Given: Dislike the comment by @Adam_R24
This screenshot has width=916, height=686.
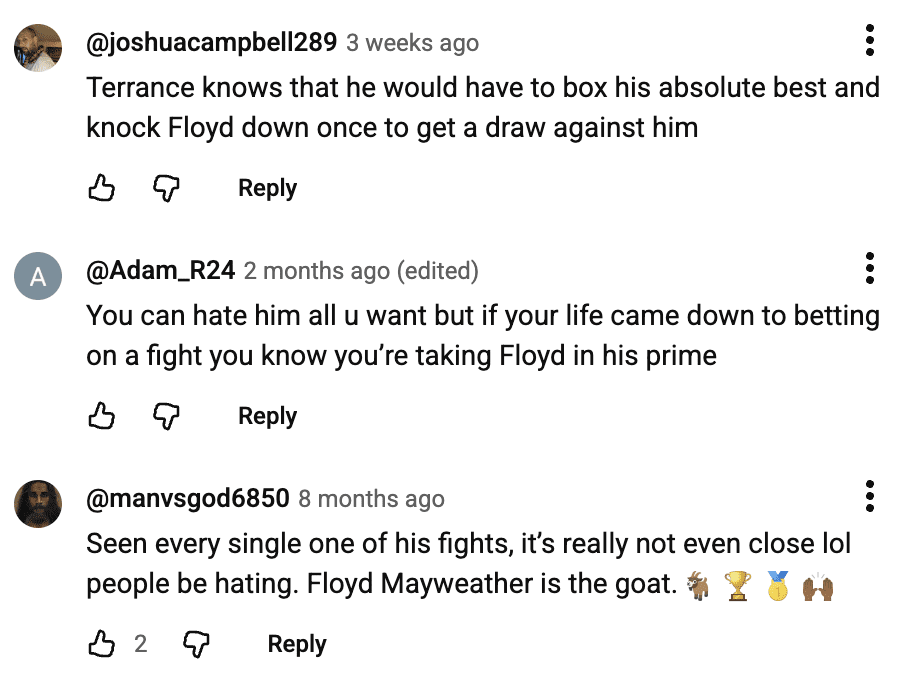Looking at the screenshot, I should click(x=165, y=416).
